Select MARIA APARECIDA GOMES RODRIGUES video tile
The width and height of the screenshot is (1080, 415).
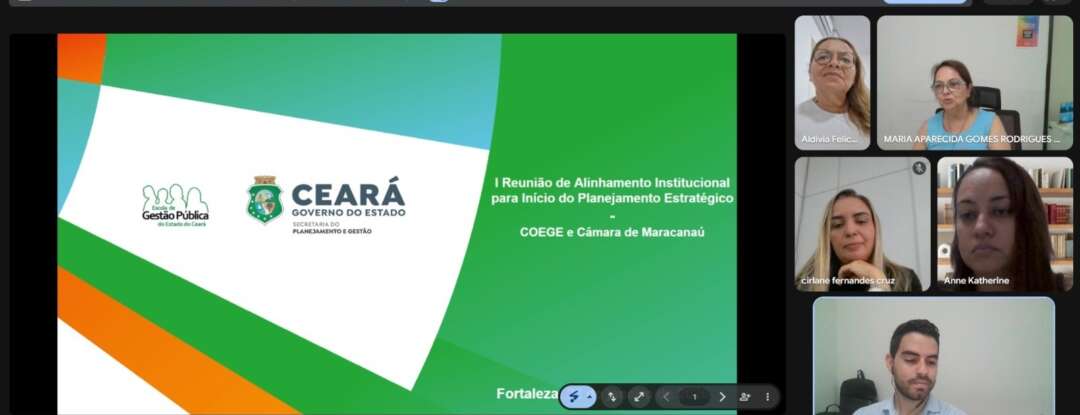975,83
